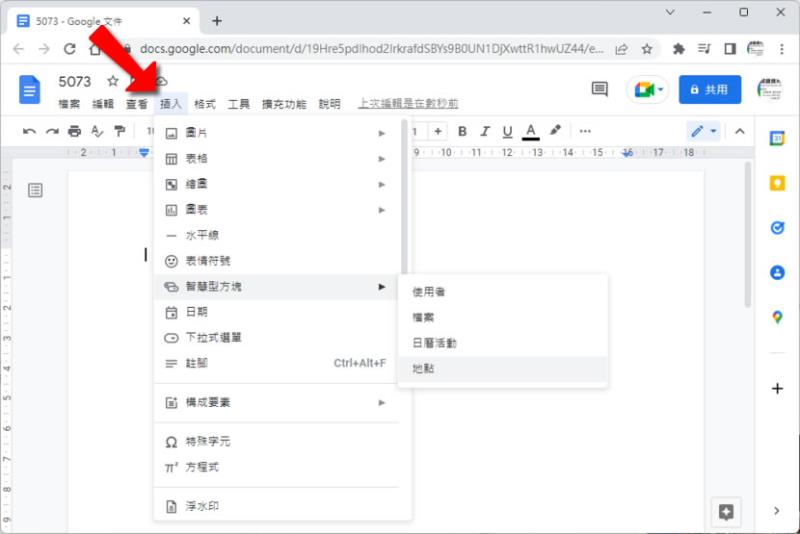Image resolution: width=800 pixels, height=534 pixels.
Task: Open Contacts side panel
Action: [777, 272]
